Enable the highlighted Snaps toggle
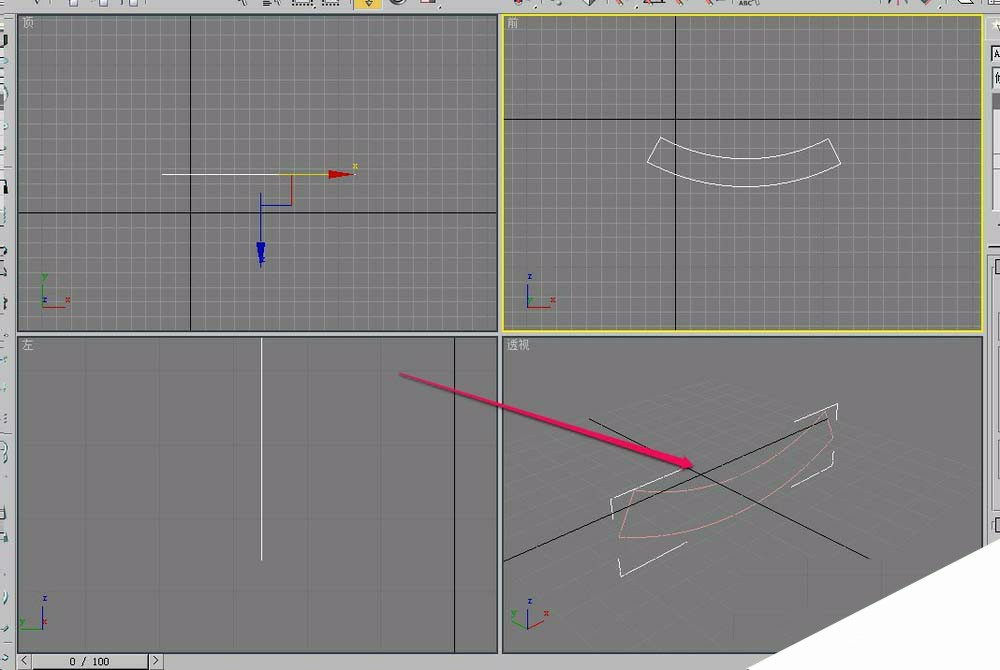 tap(367, 5)
